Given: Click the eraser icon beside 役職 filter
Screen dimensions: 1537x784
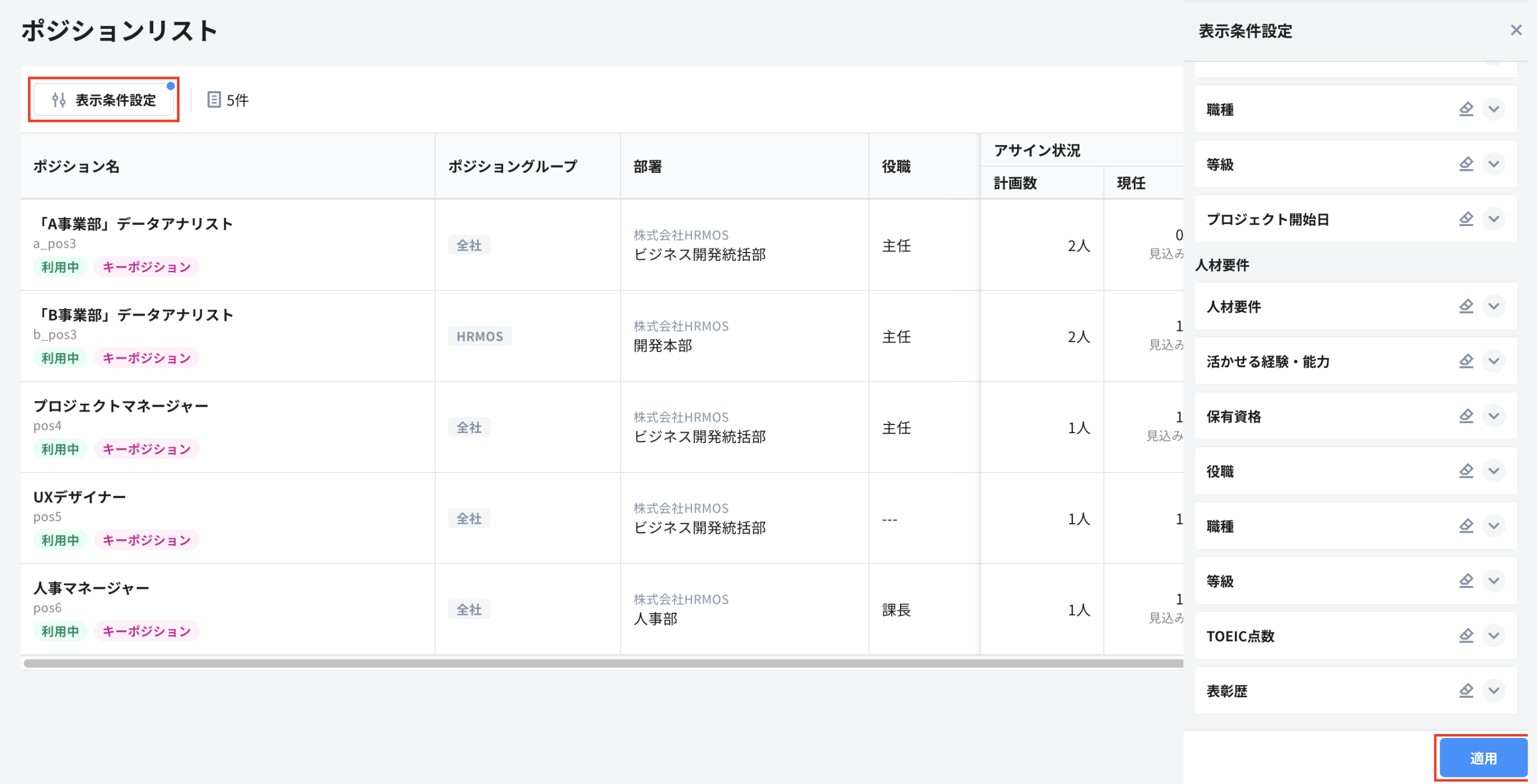Looking at the screenshot, I should 1466,471.
